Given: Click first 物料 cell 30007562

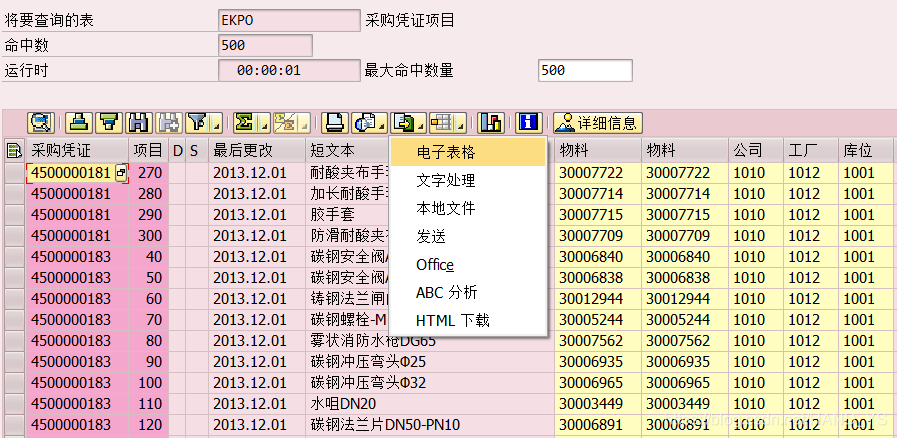Looking at the screenshot, I should [x=598, y=341].
